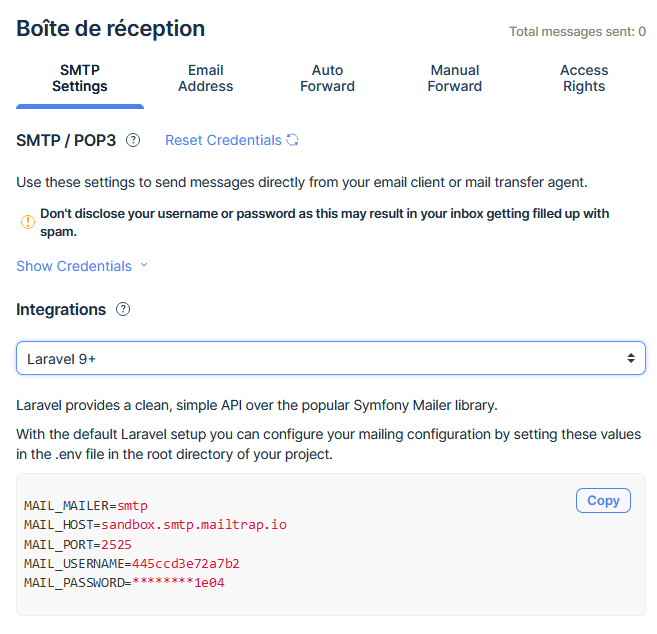
Task: Open the help icon next to Integrations
Action: click(123, 310)
